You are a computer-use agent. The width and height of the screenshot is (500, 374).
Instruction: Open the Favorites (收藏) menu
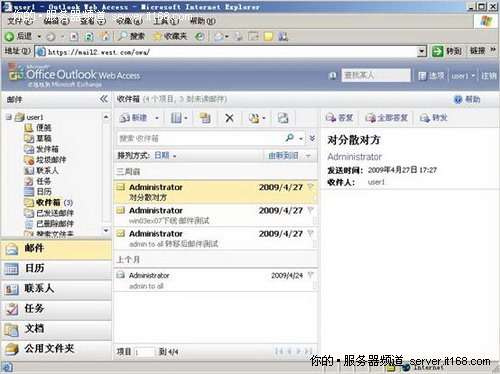tap(129, 21)
